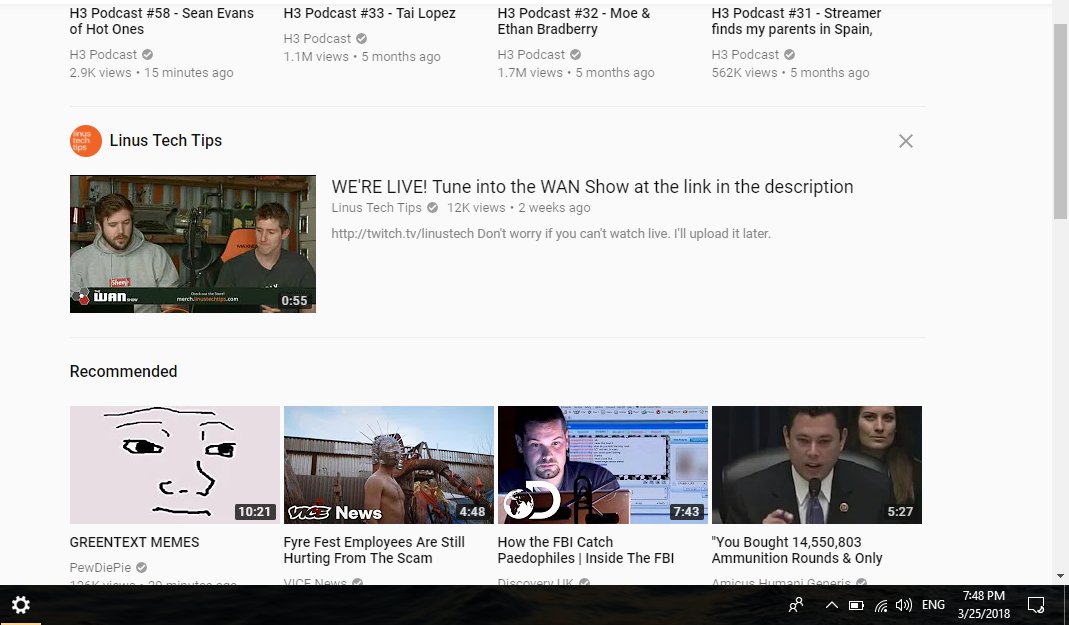Click verified badge under H3 Podcast #58

pos(147,55)
